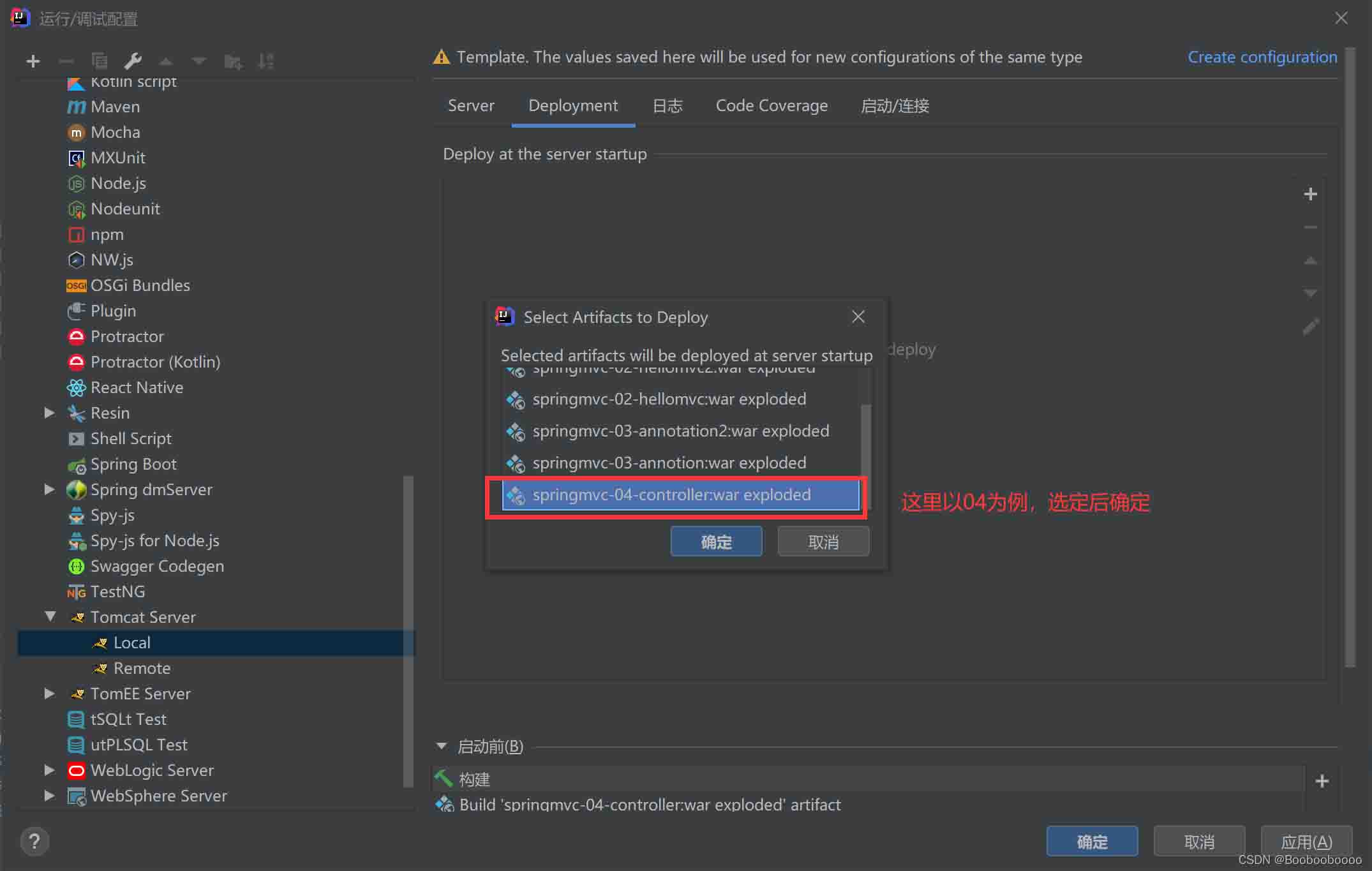Click the edit artifact pencil icon
The height and width of the screenshot is (871, 1372).
point(1310,327)
